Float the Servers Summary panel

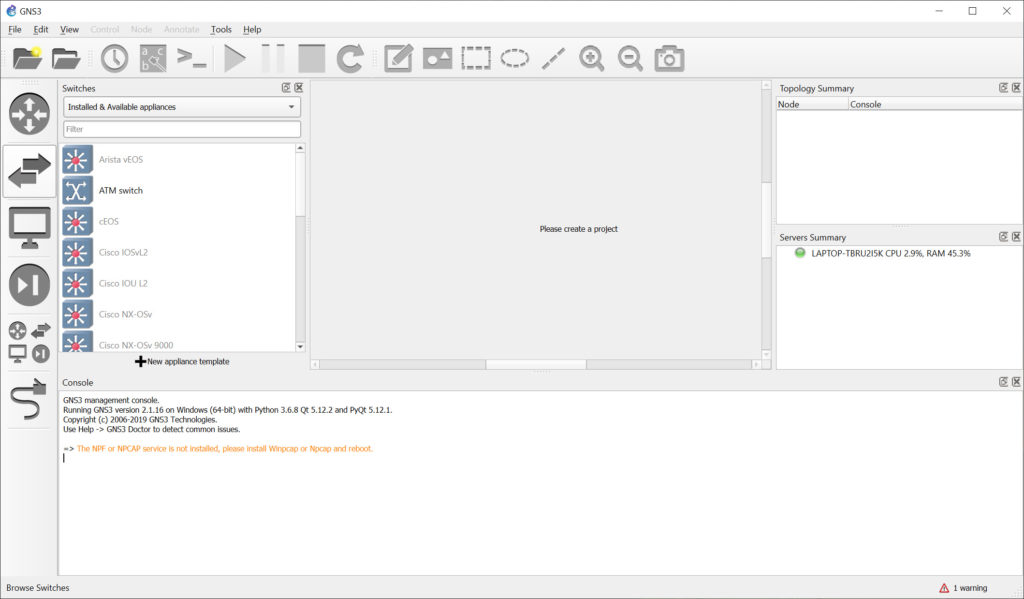[x=1004, y=236]
